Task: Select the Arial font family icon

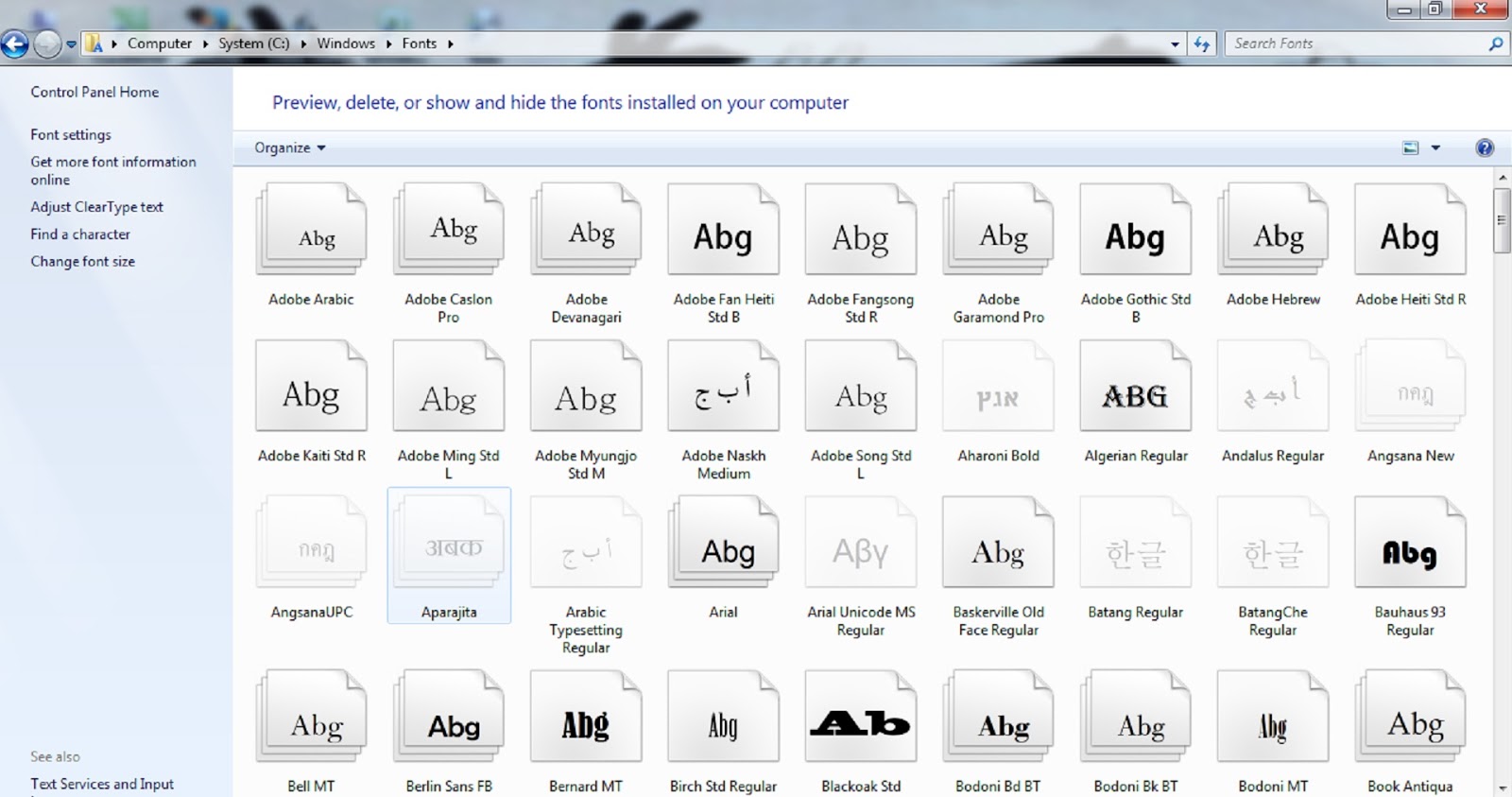Action: (x=724, y=543)
